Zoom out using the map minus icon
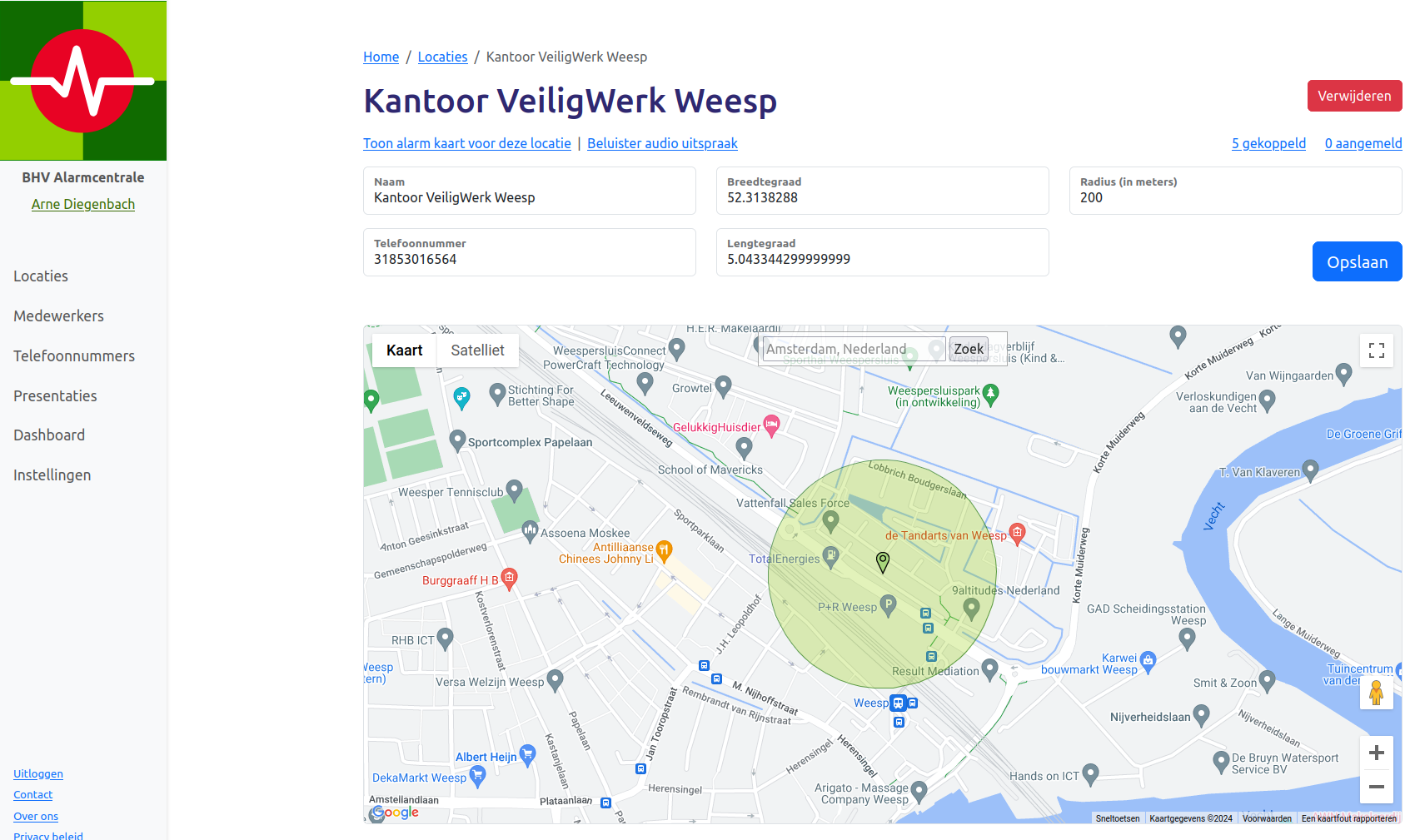Viewport: 1420px width, 840px height. [1376, 786]
